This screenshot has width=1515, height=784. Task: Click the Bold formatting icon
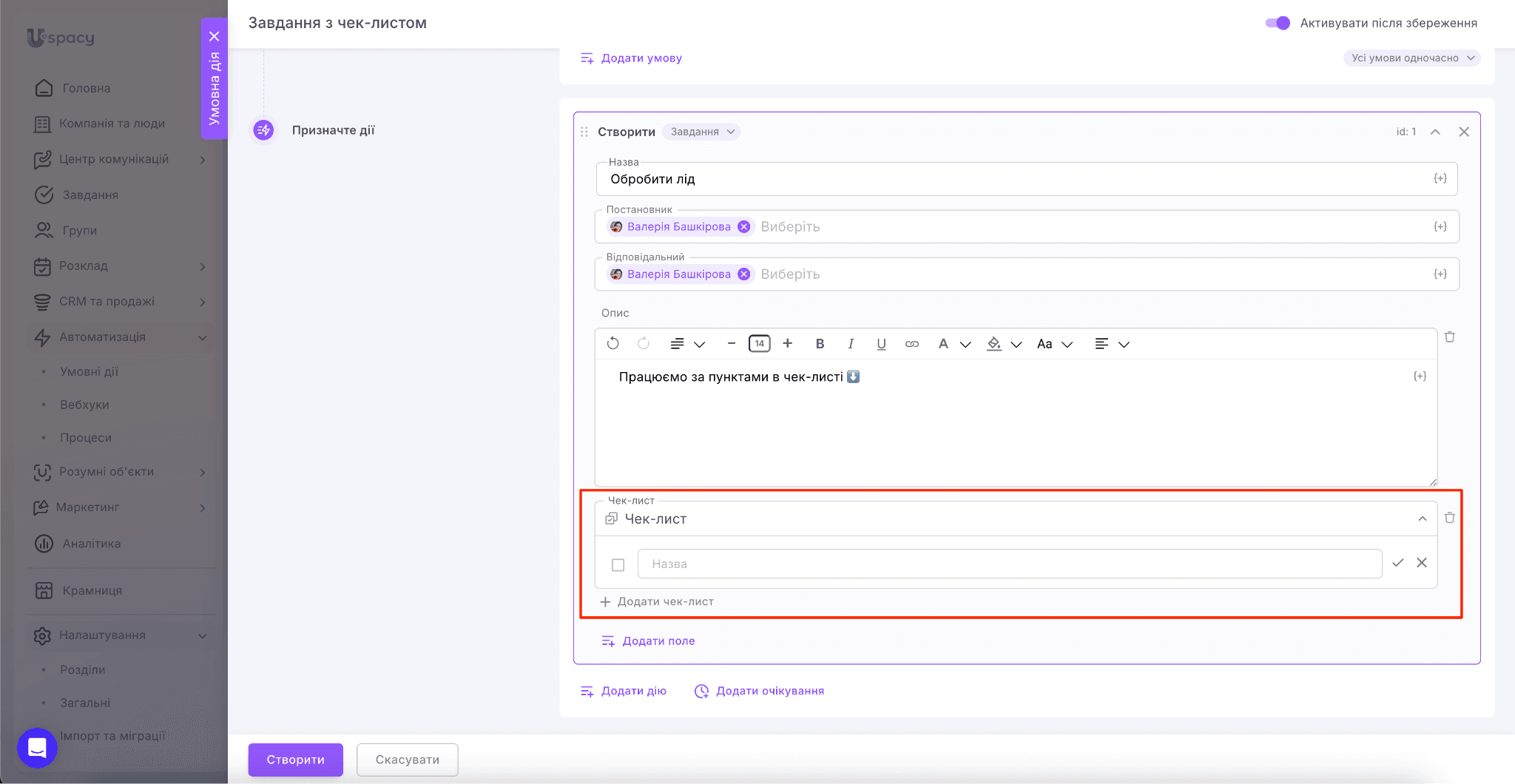(x=820, y=344)
